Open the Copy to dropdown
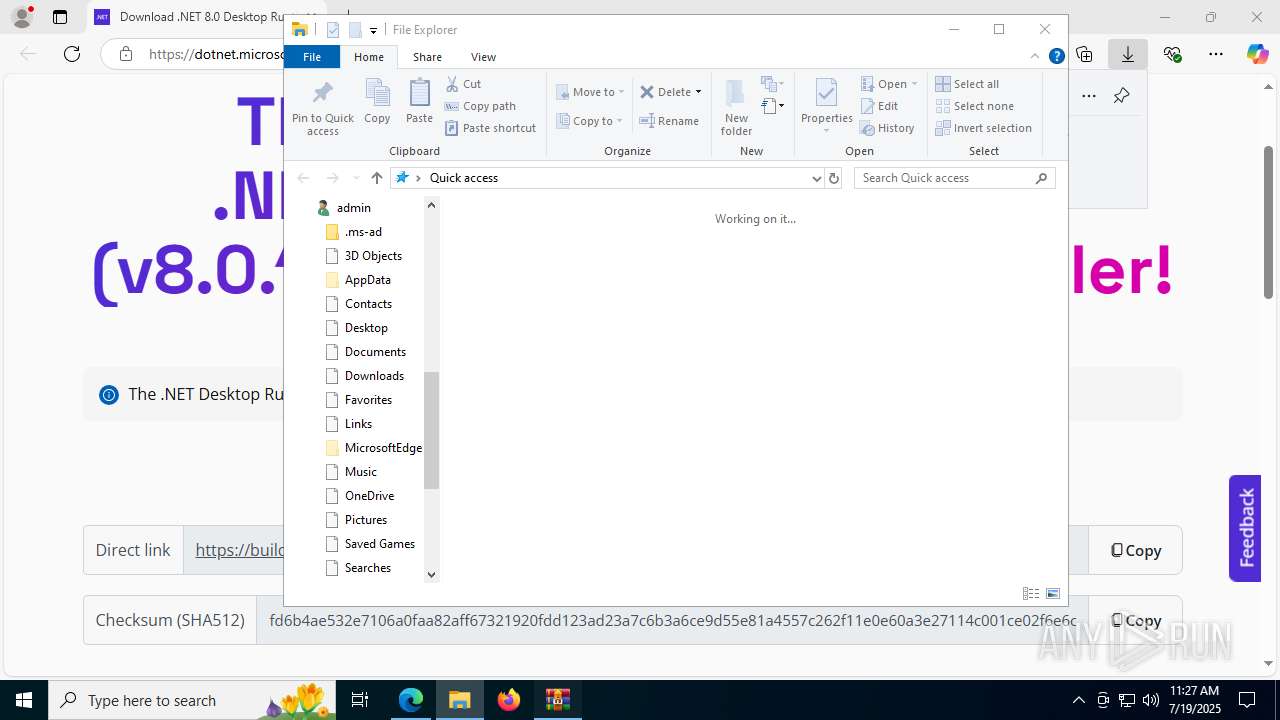 pos(589,121)
